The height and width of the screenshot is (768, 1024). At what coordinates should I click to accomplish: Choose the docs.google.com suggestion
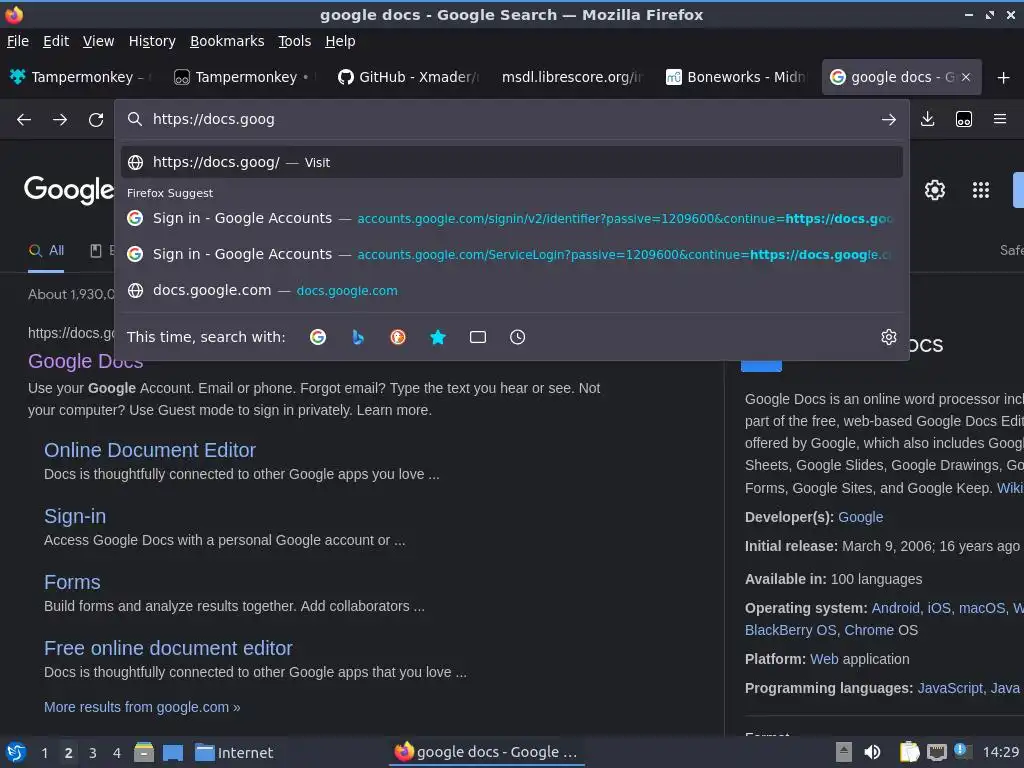click(511, 290)
